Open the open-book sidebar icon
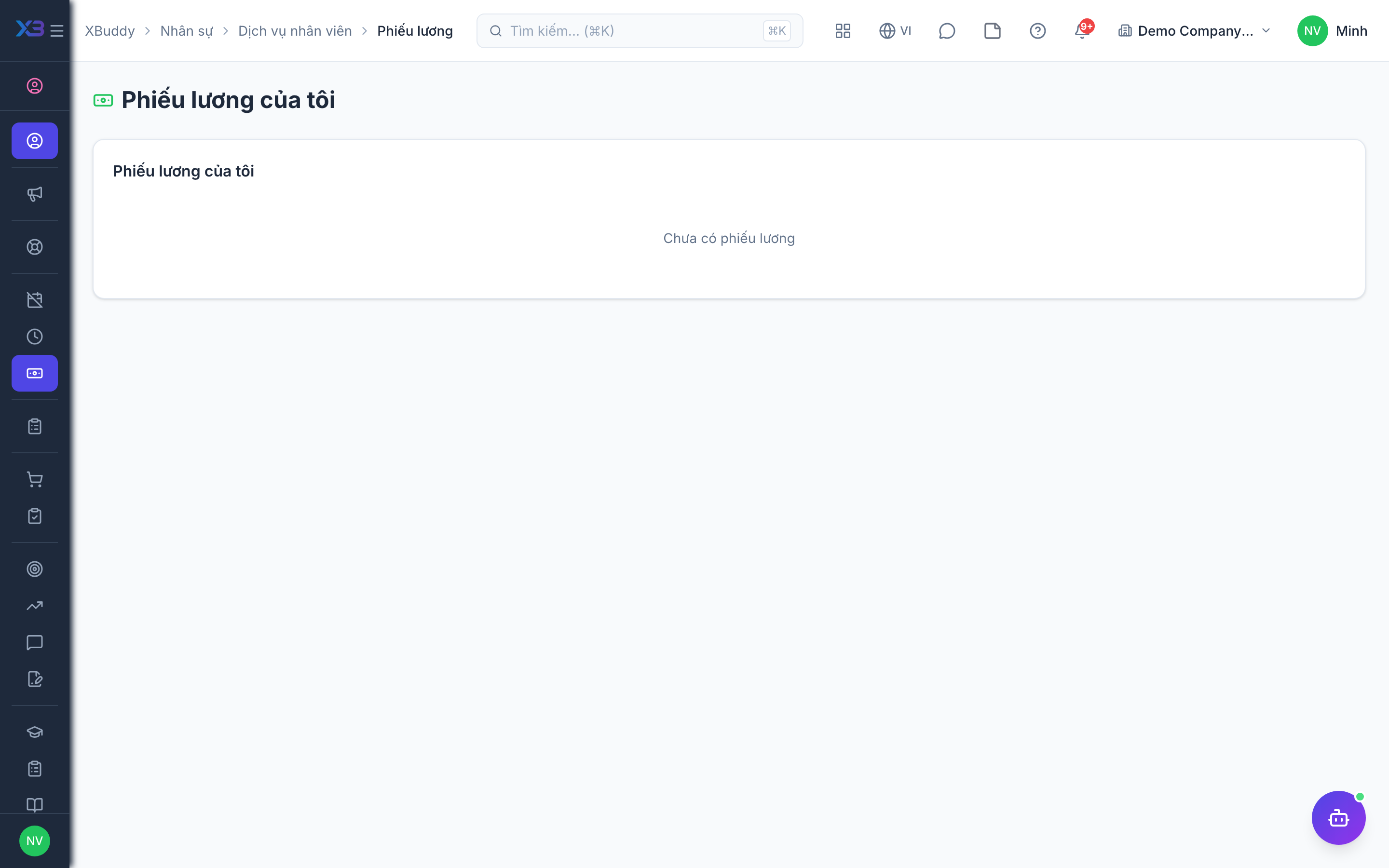 tap(34, 805)
